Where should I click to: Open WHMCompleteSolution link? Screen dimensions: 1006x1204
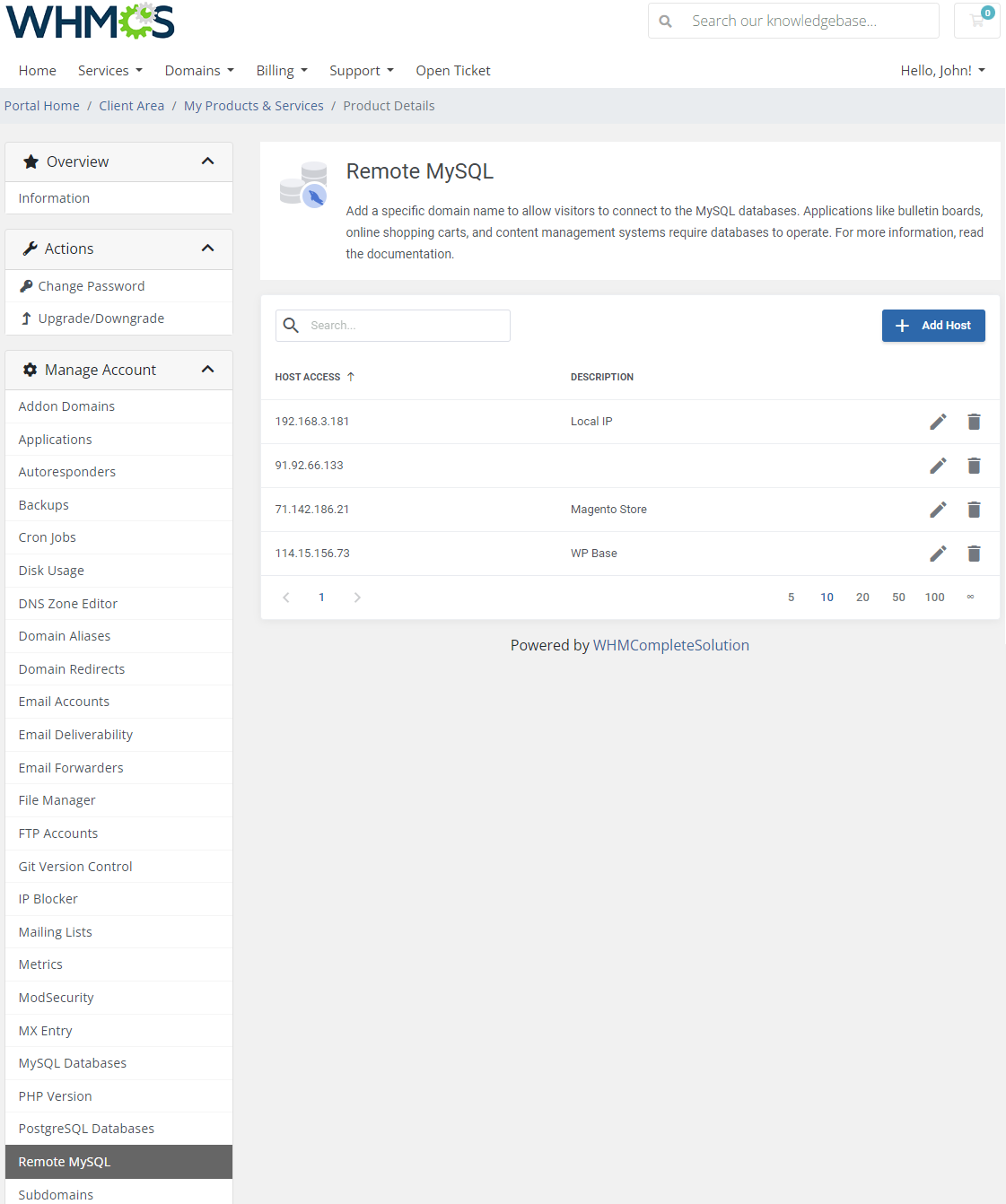(671, 645)
